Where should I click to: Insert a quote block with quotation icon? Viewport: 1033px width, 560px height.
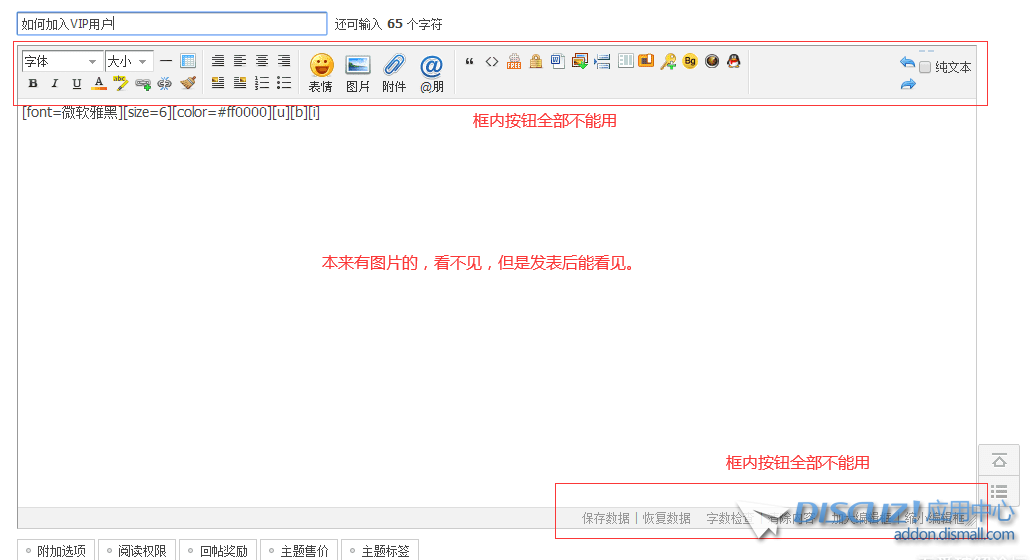[x=470, y=62]
